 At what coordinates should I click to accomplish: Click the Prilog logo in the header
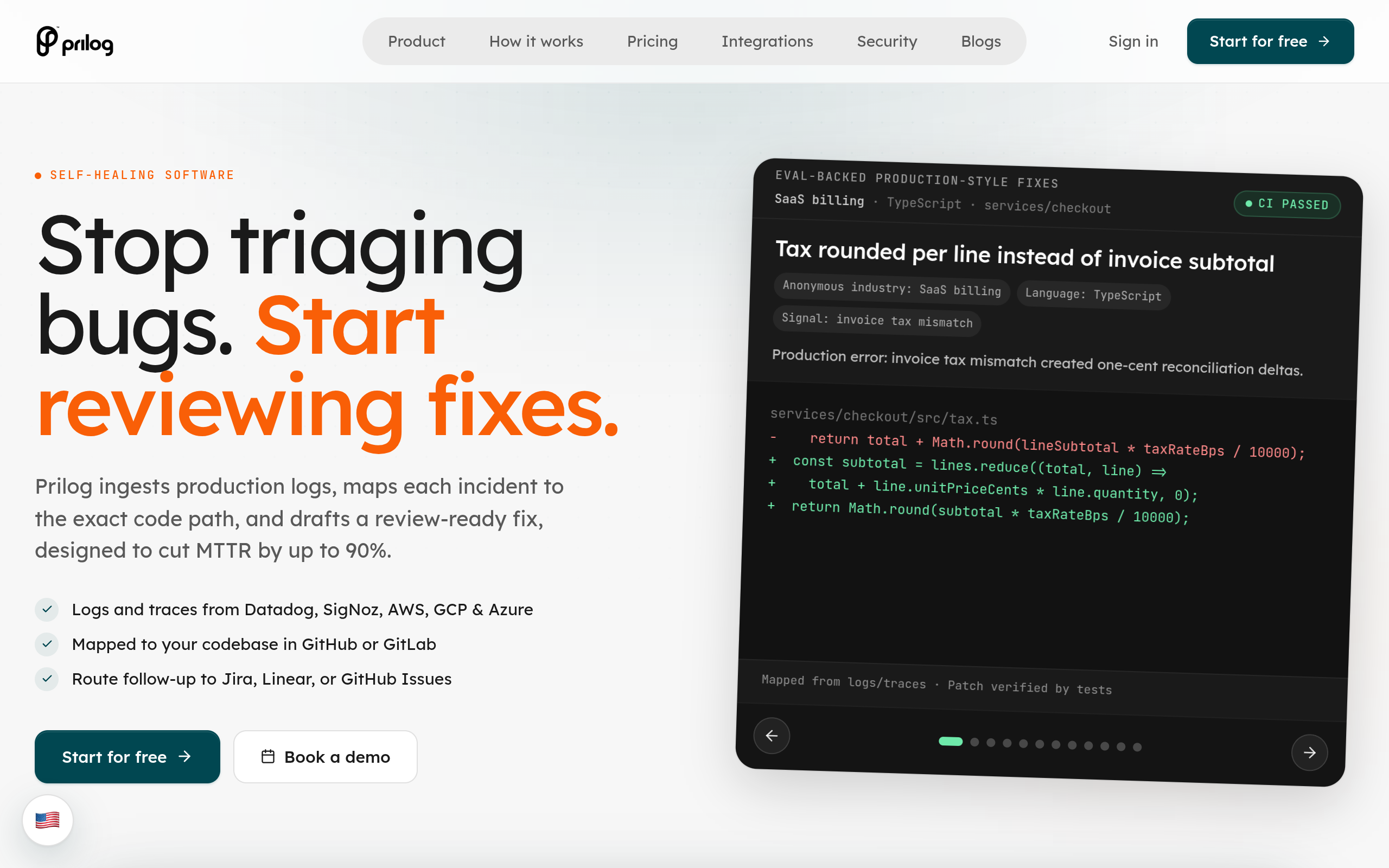(75, 41)
